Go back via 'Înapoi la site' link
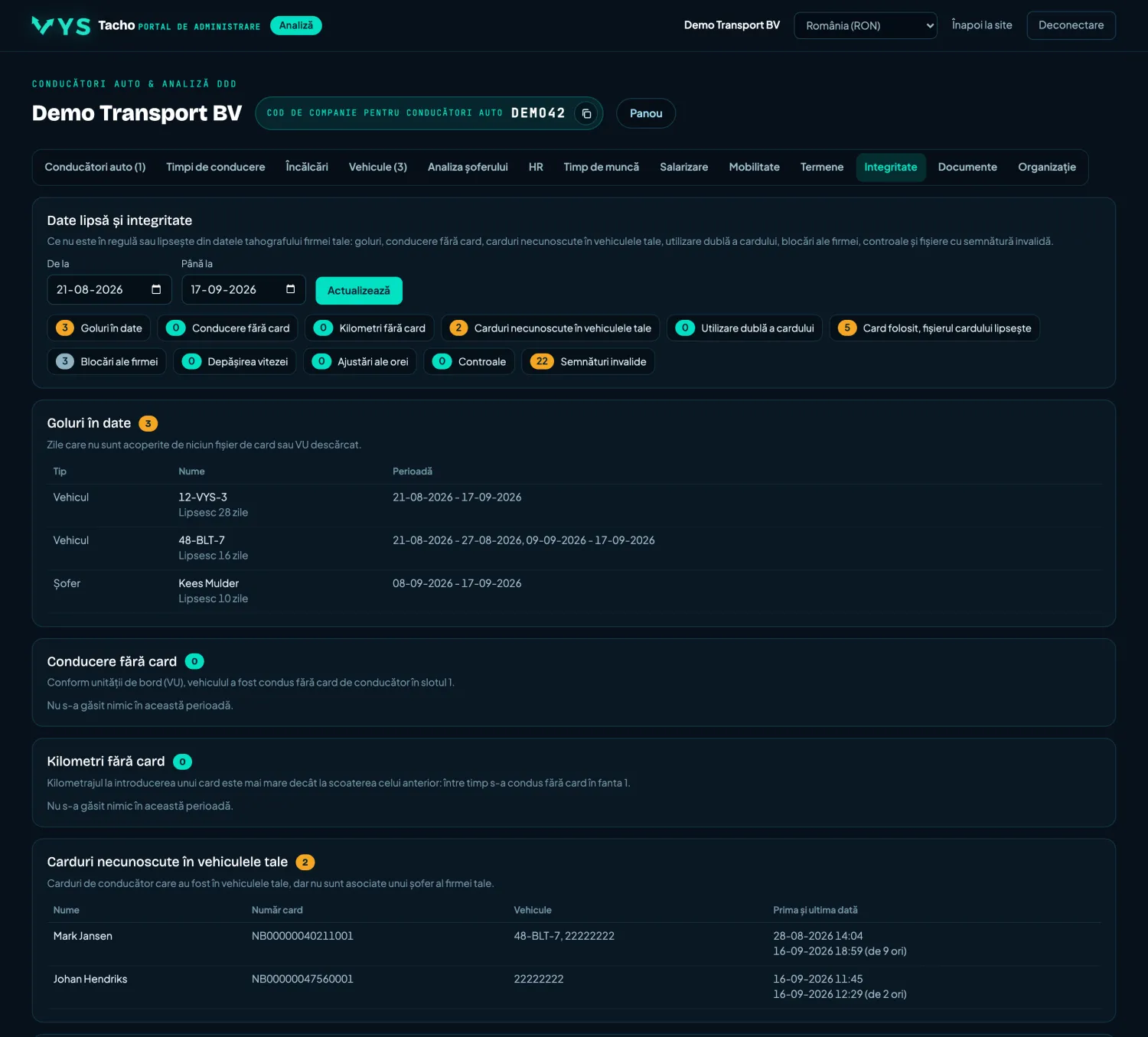The width and height of the screenshot is (1148, 1037). (x=982, y=25)
